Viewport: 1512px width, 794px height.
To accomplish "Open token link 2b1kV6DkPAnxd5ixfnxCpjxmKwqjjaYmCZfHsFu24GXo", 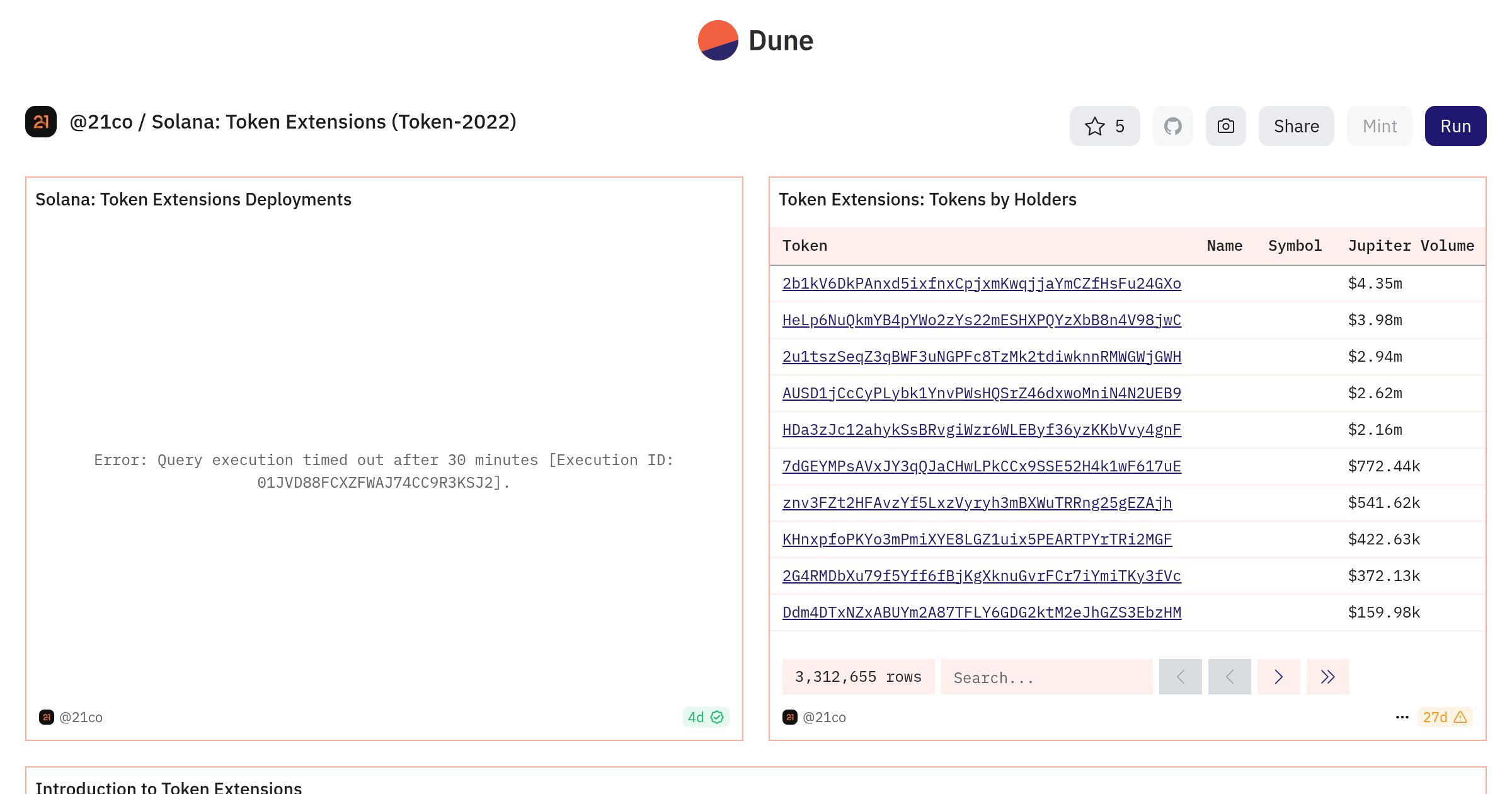I will tap(982, 284).
